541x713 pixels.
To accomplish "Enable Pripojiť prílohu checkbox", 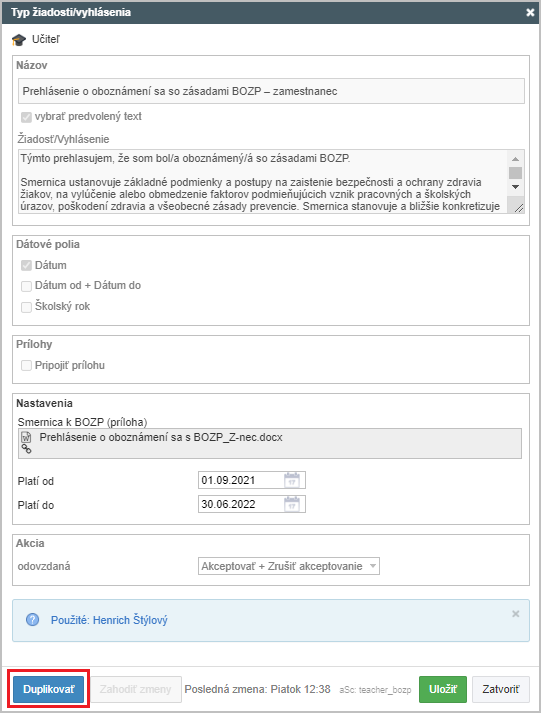I will 26,366.
